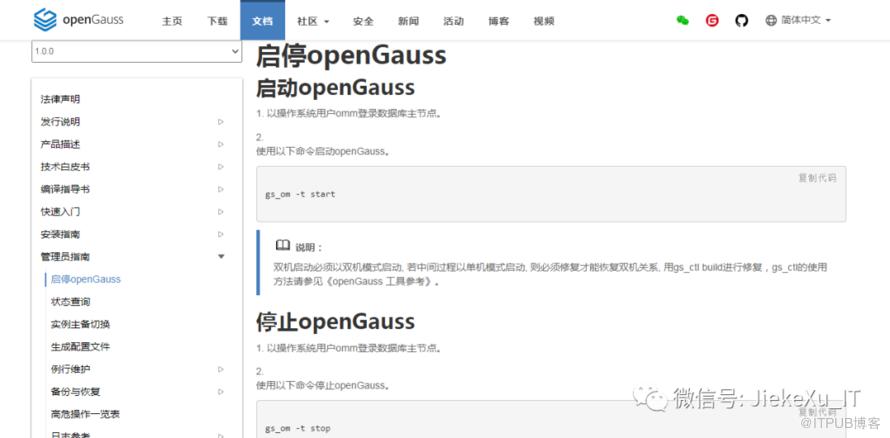The image size is (890, 438).
Task: Open the 博客 menu item
Action: pyautogui.click(x=498, y=21)
